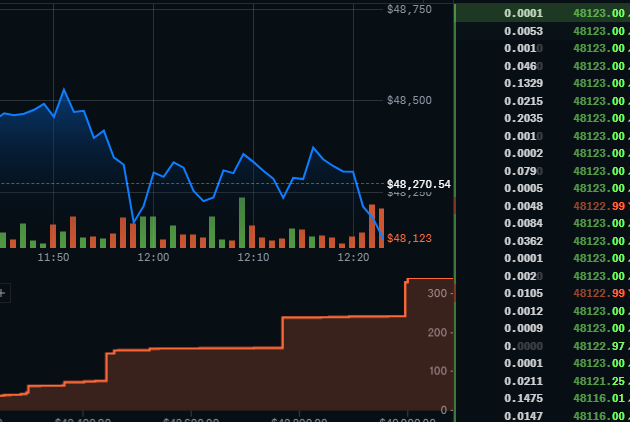Click the 0.0147 trade size
This screenshot has width=630, height=422.
click(x=524, y=416)
